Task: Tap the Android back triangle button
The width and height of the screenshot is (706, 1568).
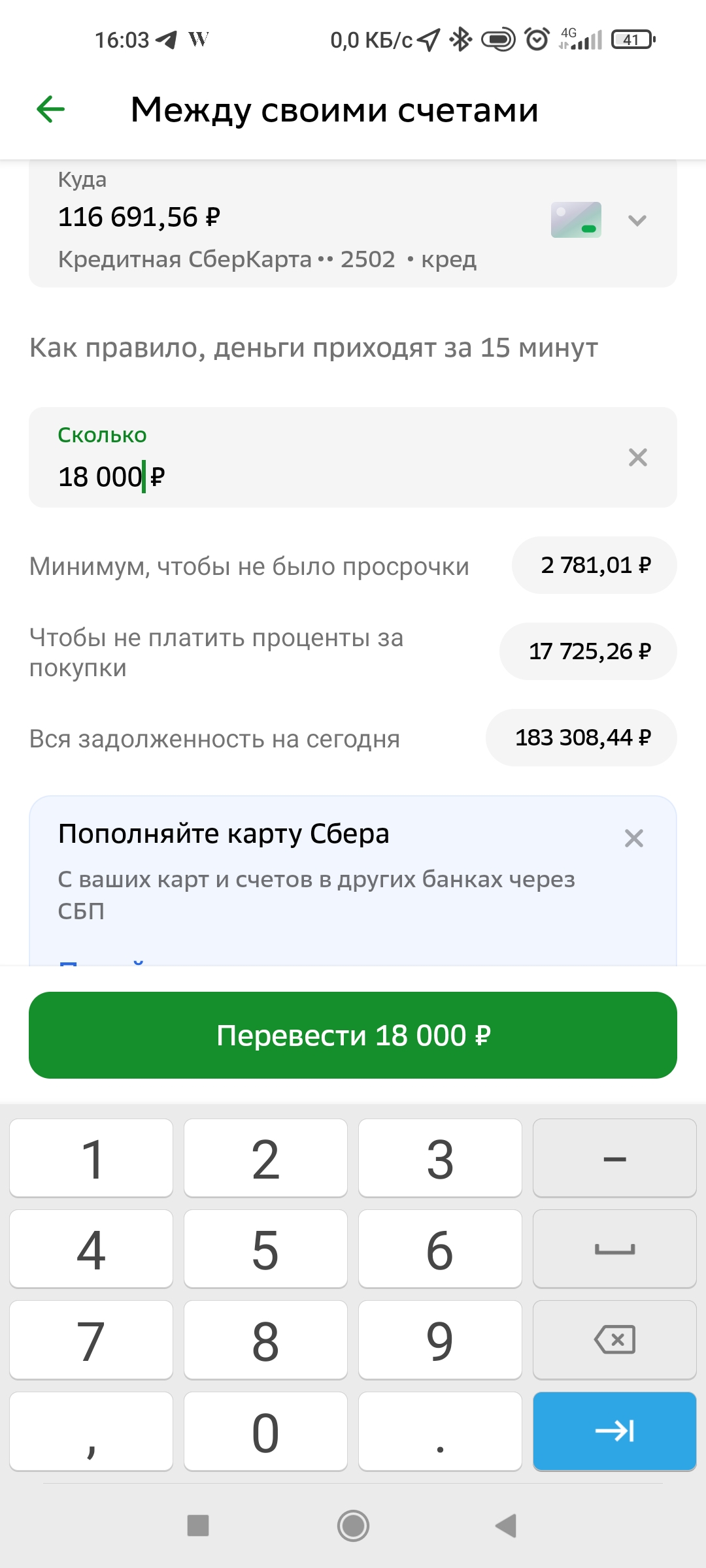Action: coord(506,1526)
